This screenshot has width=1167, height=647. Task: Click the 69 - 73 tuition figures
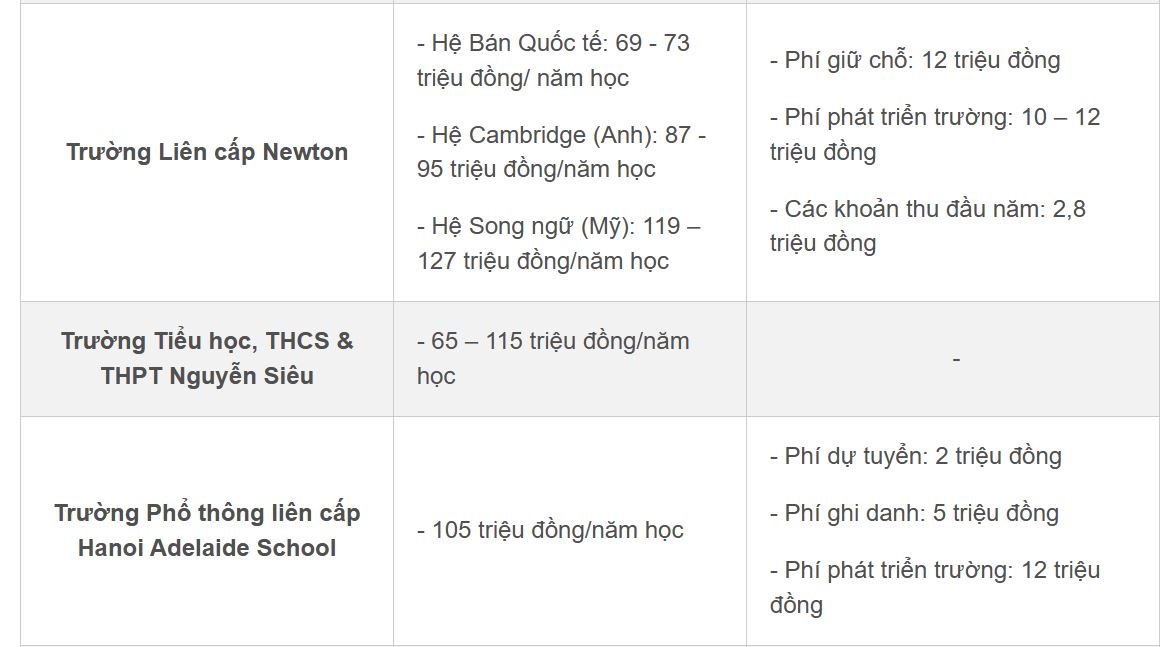coord(655,43)
